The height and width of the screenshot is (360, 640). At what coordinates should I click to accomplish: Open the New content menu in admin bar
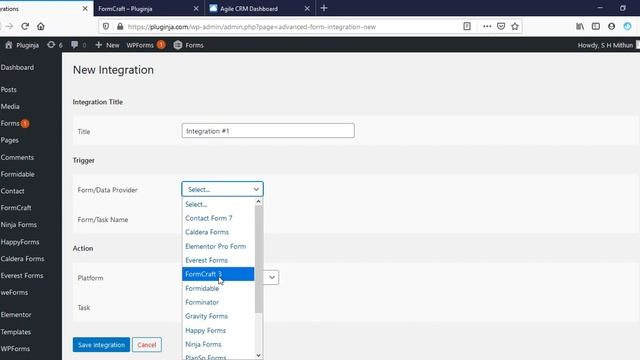(x=107, y=45)
